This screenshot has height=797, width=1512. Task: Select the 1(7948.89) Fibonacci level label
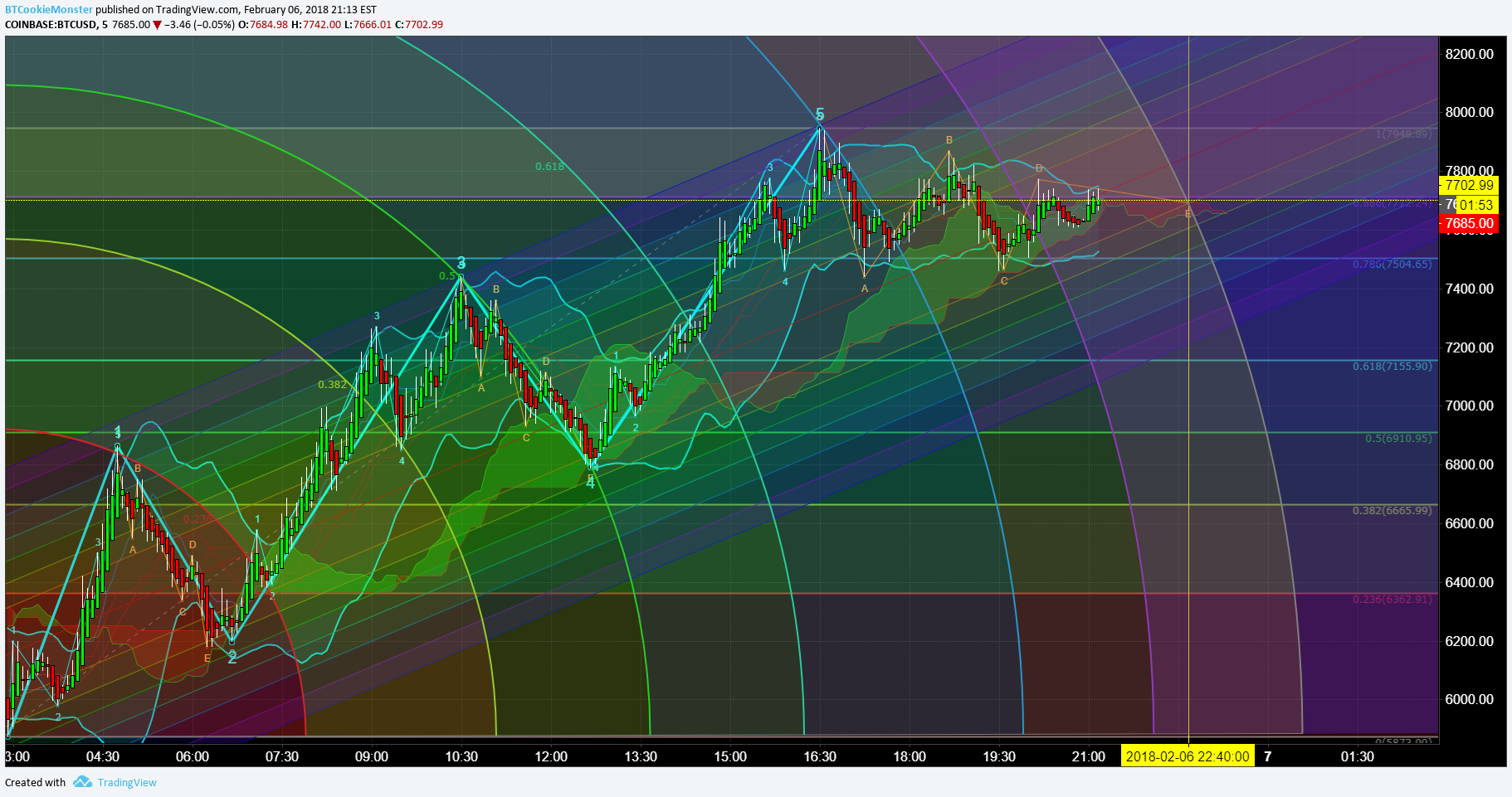tap(1403, 134)
